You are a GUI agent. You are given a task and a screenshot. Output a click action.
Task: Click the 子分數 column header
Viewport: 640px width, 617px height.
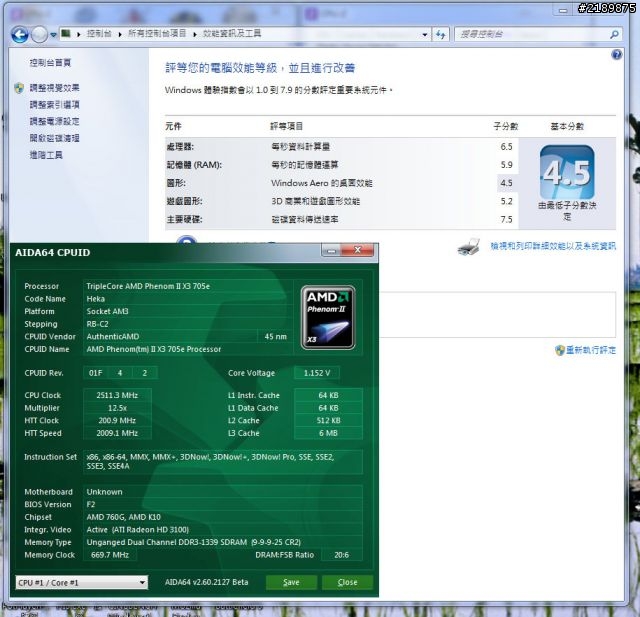coord(506,127)
